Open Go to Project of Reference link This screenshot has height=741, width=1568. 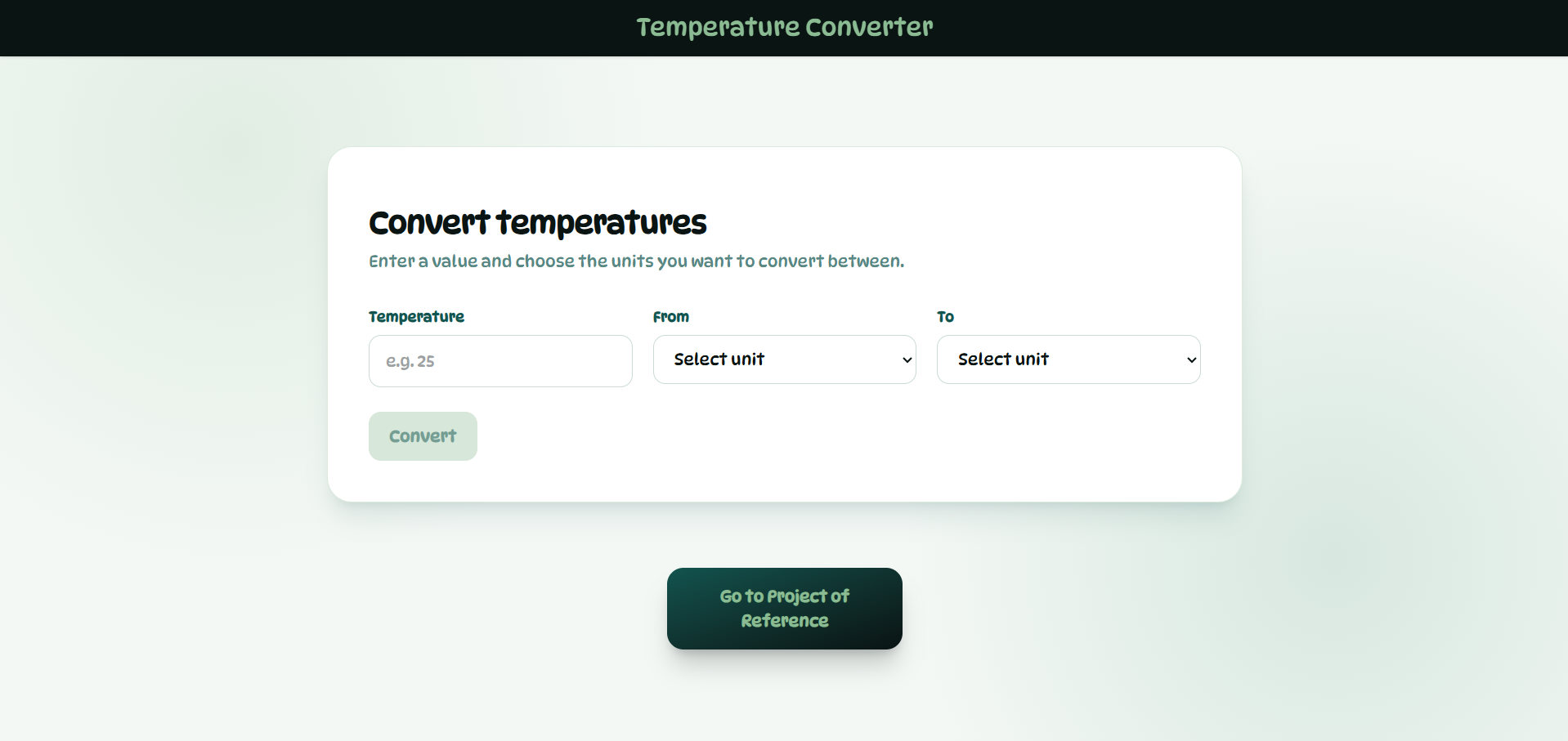click(x=784, y=609)
